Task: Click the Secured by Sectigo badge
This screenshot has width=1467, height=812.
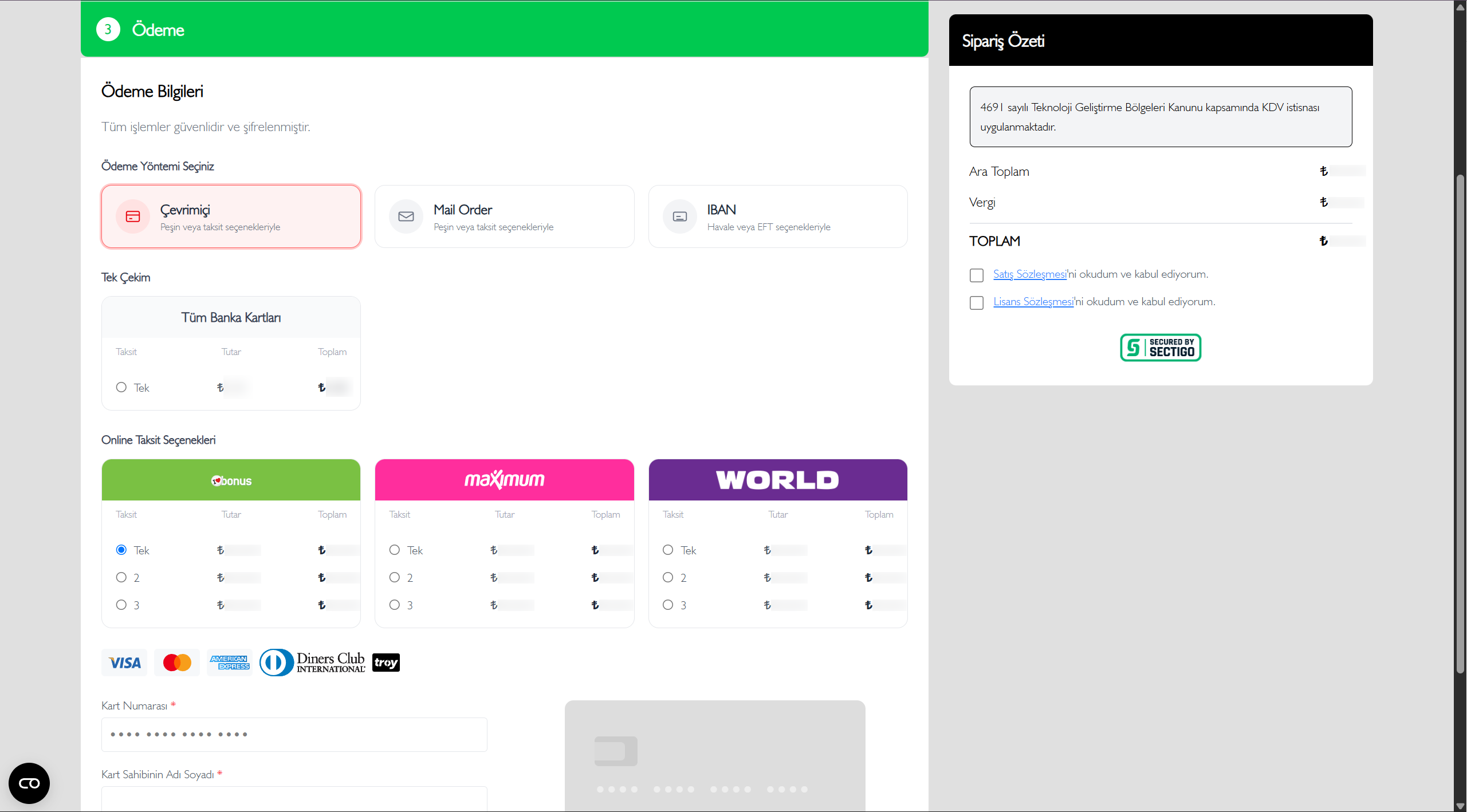Action: [x=1161, y=348]
